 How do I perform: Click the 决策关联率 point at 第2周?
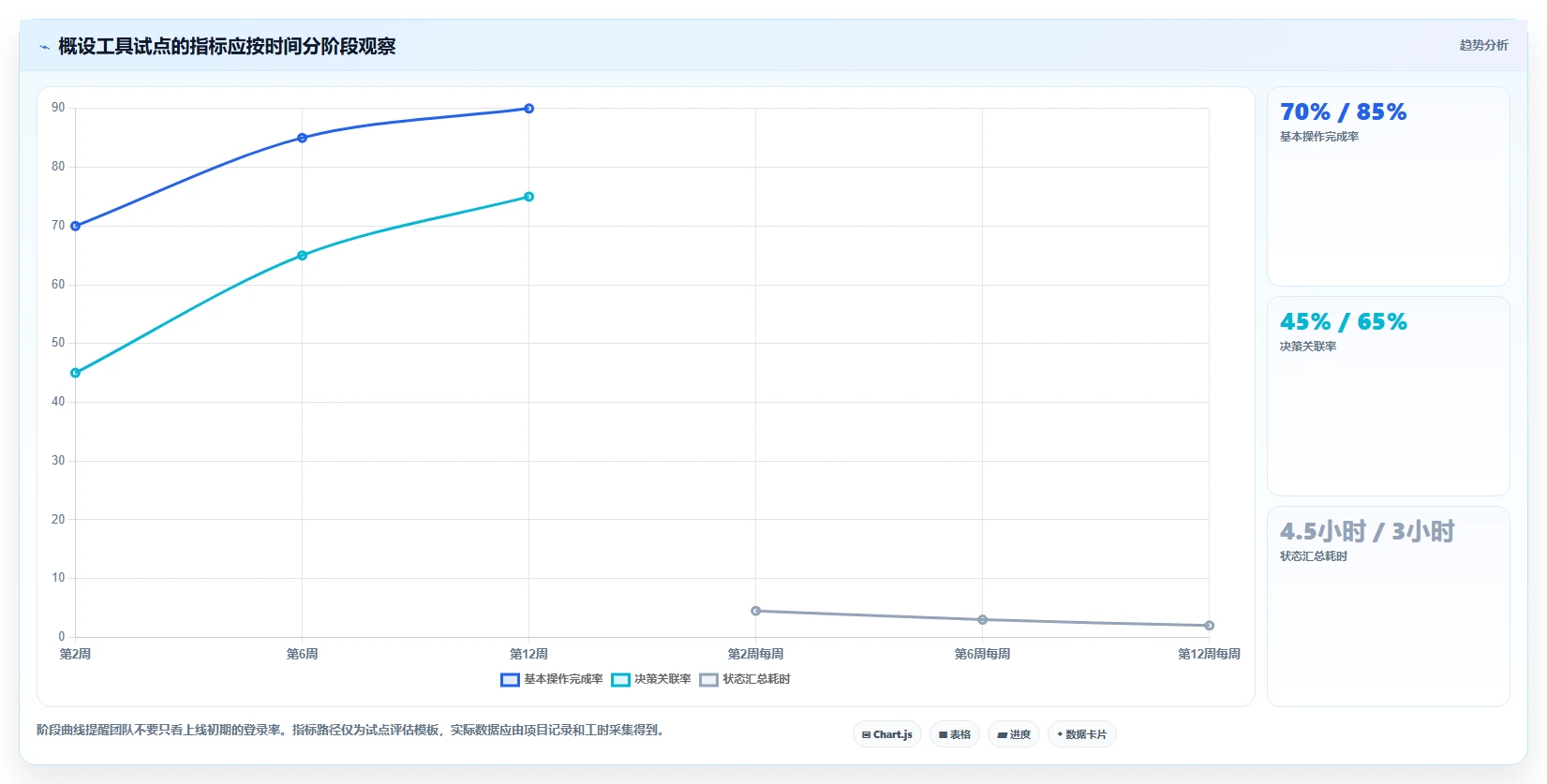[76, 373]
